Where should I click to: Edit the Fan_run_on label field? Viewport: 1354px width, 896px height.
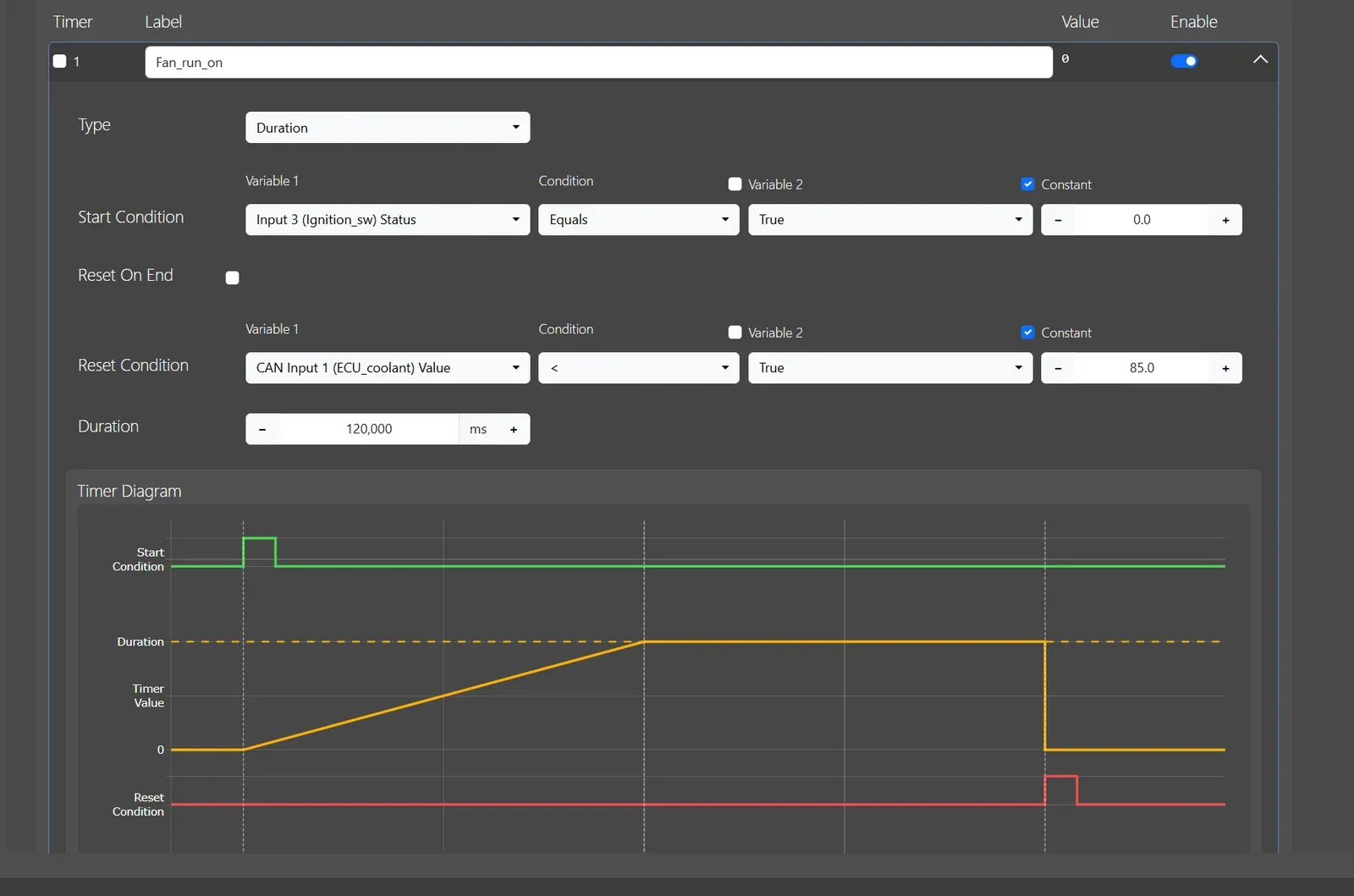click(x=598, y=63)
